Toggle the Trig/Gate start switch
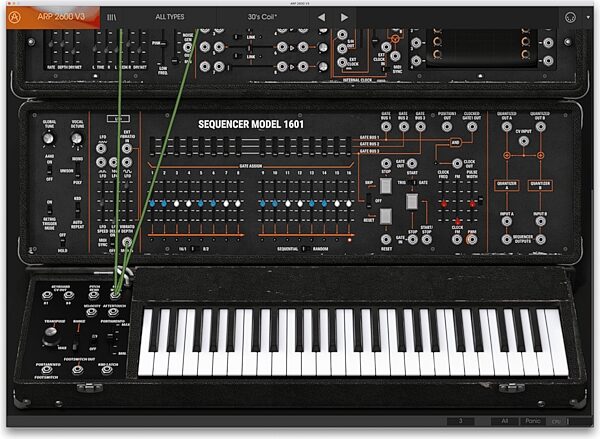 pos(411,183)
